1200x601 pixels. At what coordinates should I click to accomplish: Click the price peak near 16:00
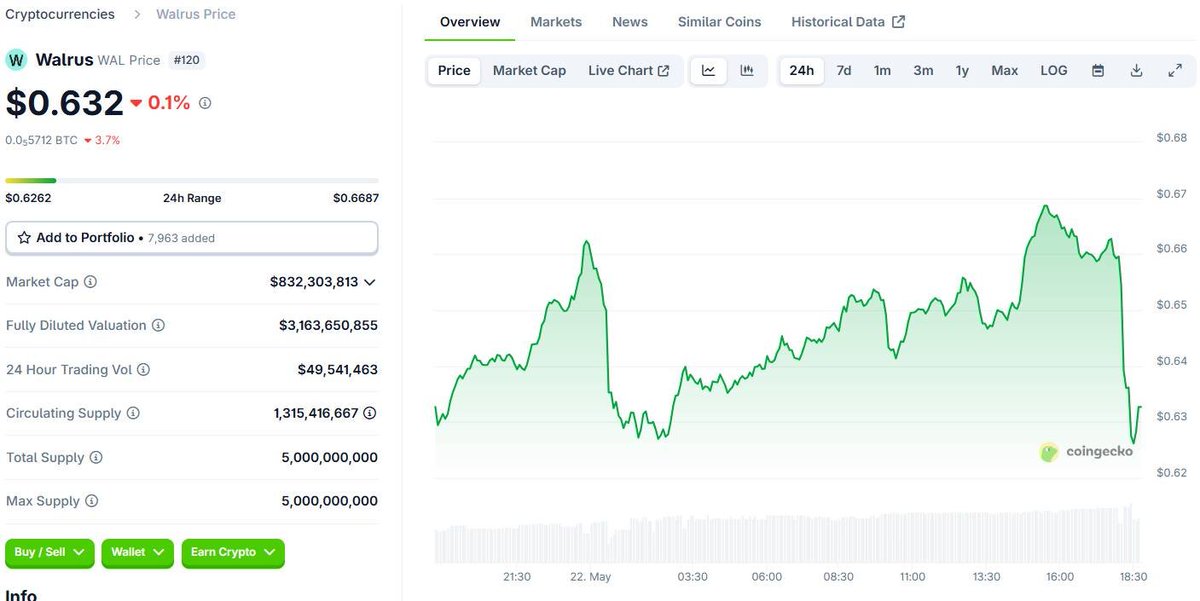click(1045, 208)
